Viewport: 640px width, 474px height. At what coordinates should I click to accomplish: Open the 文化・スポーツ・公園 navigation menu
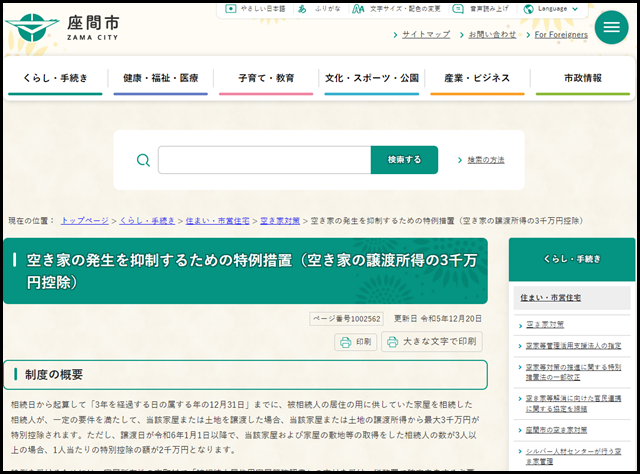(x=372, y=78)
